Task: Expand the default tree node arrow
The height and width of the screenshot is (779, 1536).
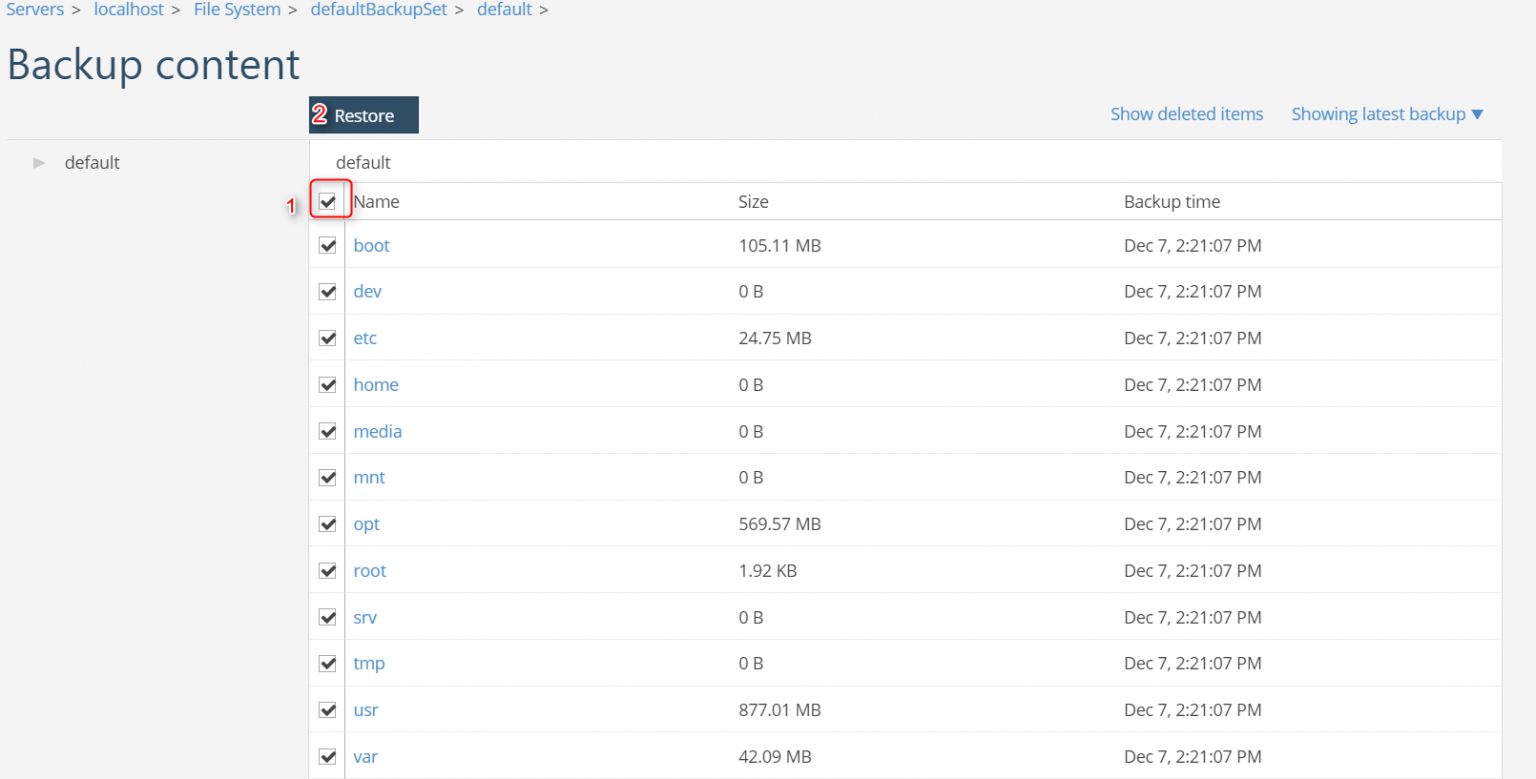Action: point(39,162)
